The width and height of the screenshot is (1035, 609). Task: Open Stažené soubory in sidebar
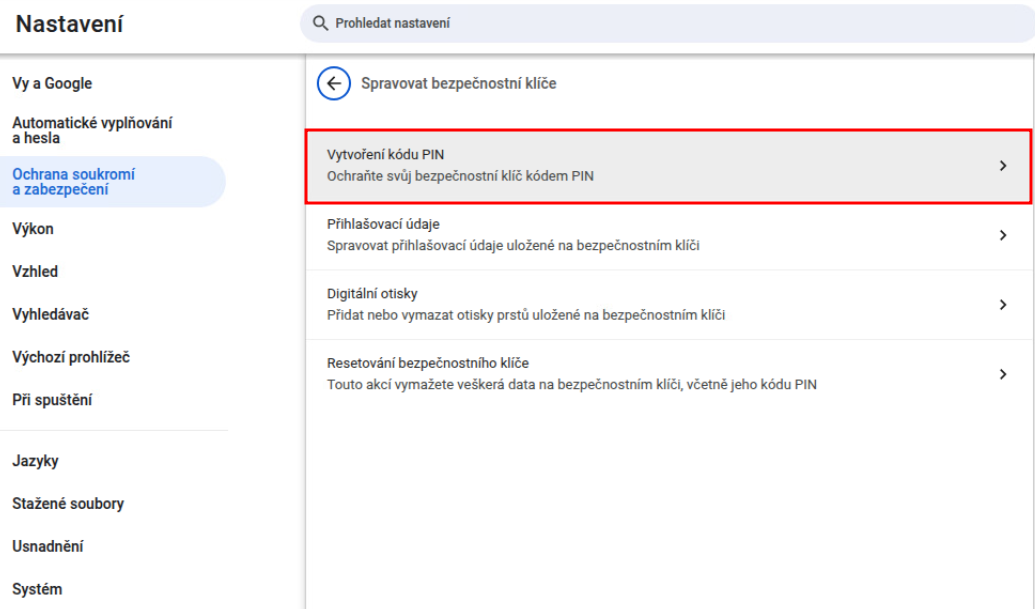(68, 504)
